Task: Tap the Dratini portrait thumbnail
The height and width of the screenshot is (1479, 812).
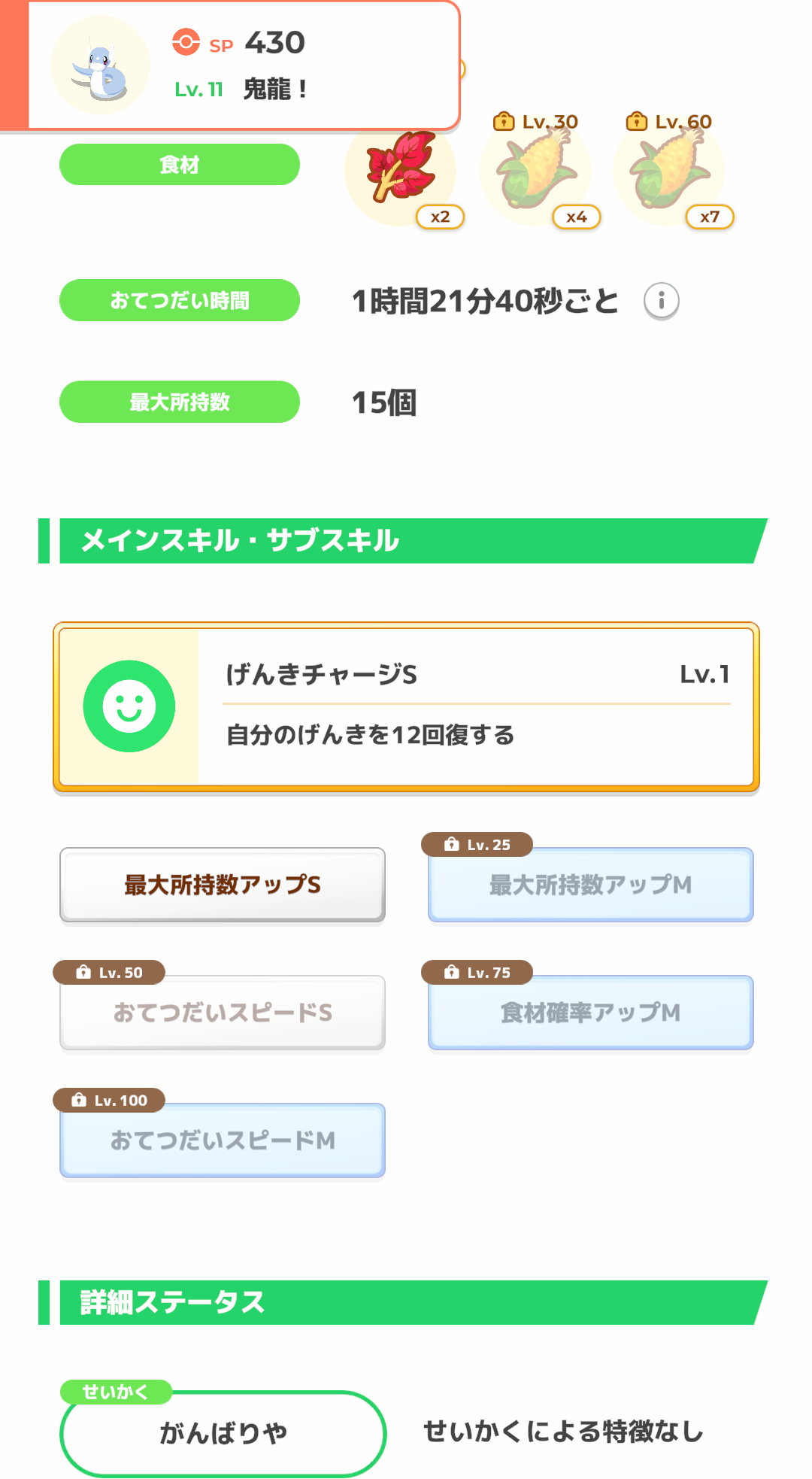Action: click(x=100, y=65)
